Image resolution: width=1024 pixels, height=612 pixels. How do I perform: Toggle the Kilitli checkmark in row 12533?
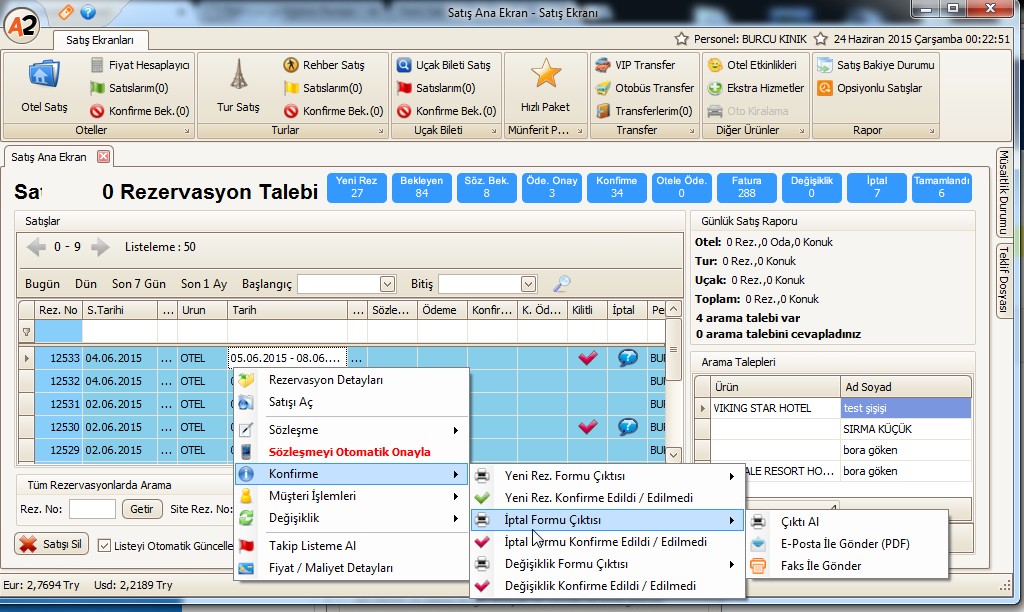588,358
